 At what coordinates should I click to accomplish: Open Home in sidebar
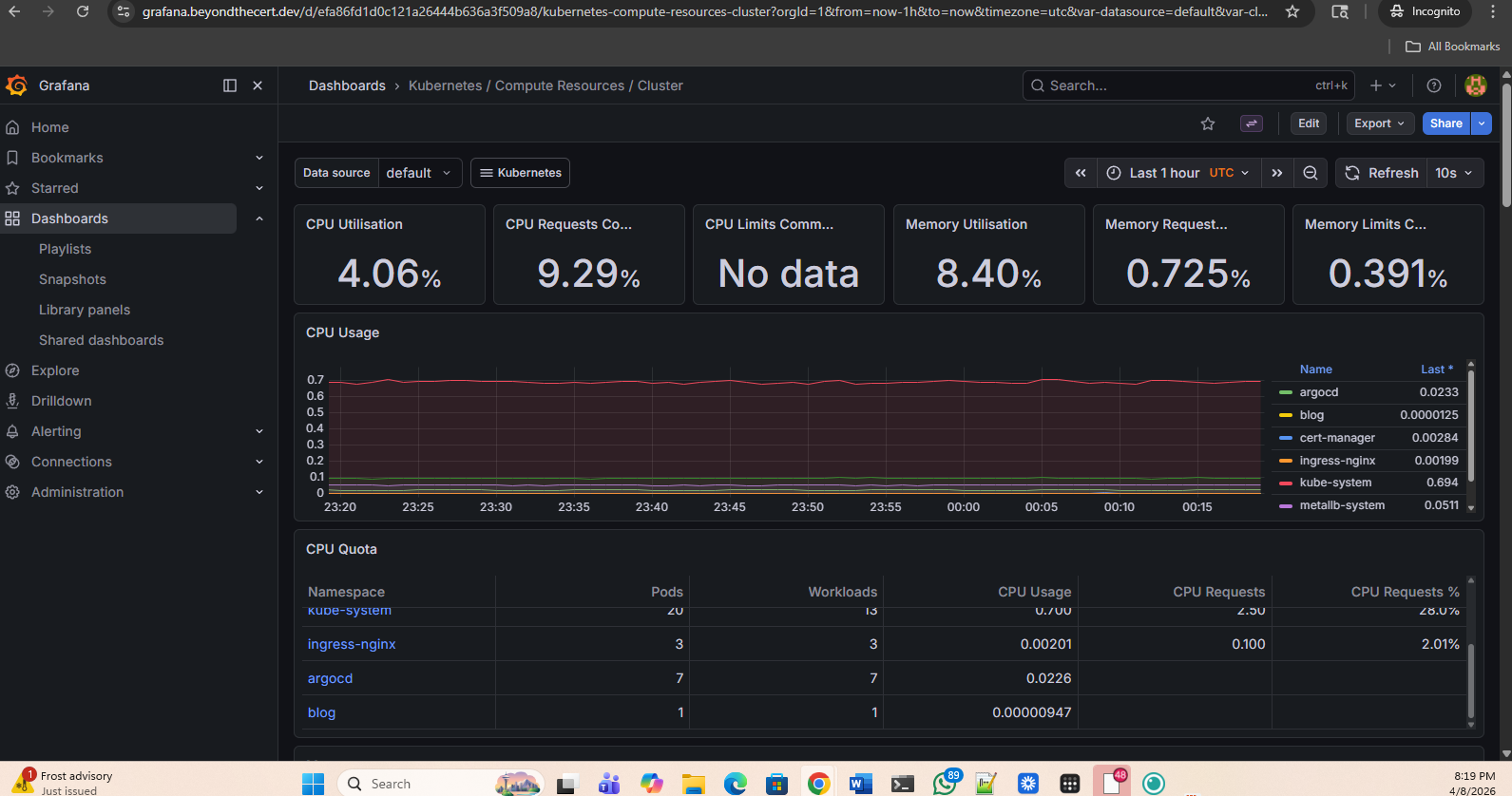(50, 127)
